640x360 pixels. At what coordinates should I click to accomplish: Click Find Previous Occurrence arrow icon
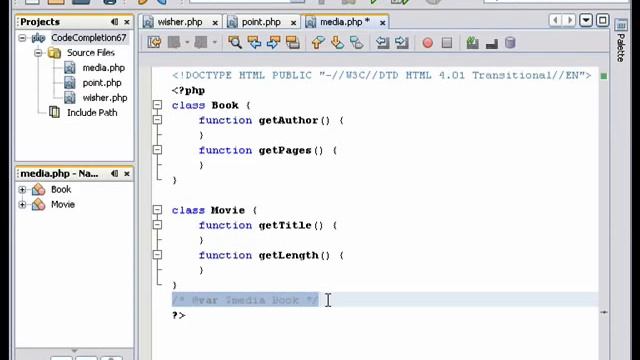click(x=254, y=42)
